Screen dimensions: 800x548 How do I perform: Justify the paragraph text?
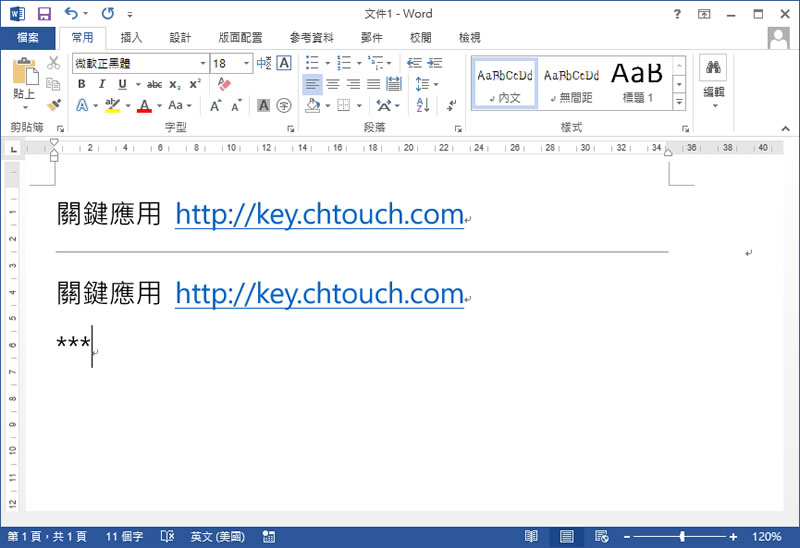[373, 84]
